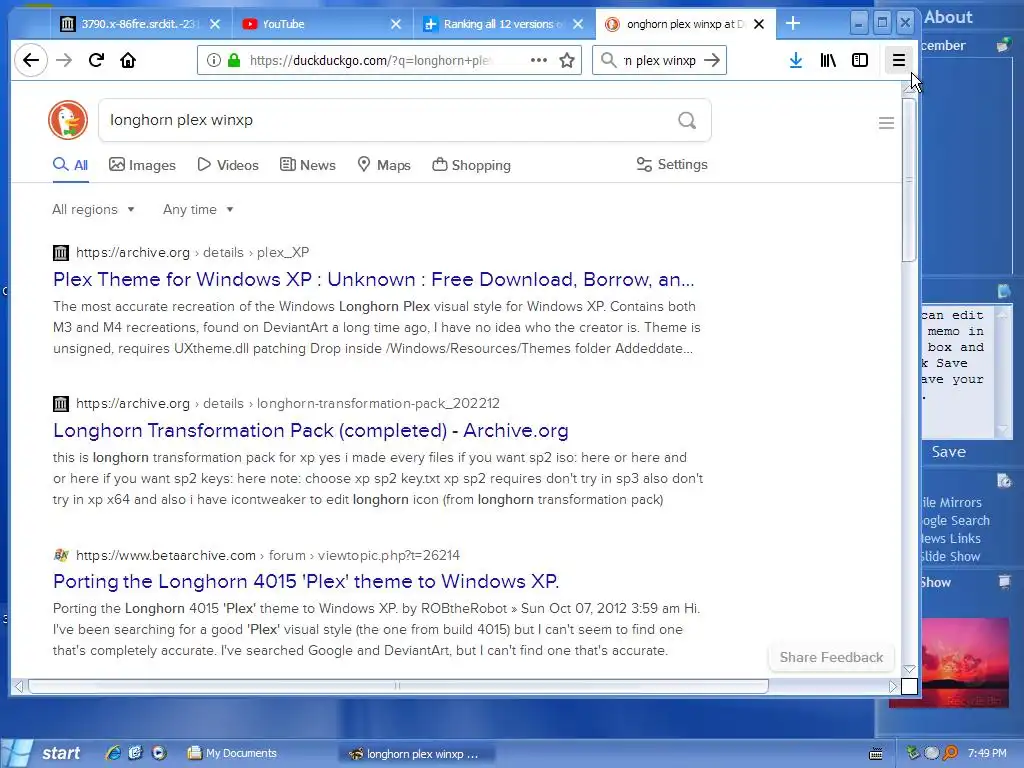1024x768 pixels.
Task: Click betaarchive.com forum URL
Action: pos(268,555)
